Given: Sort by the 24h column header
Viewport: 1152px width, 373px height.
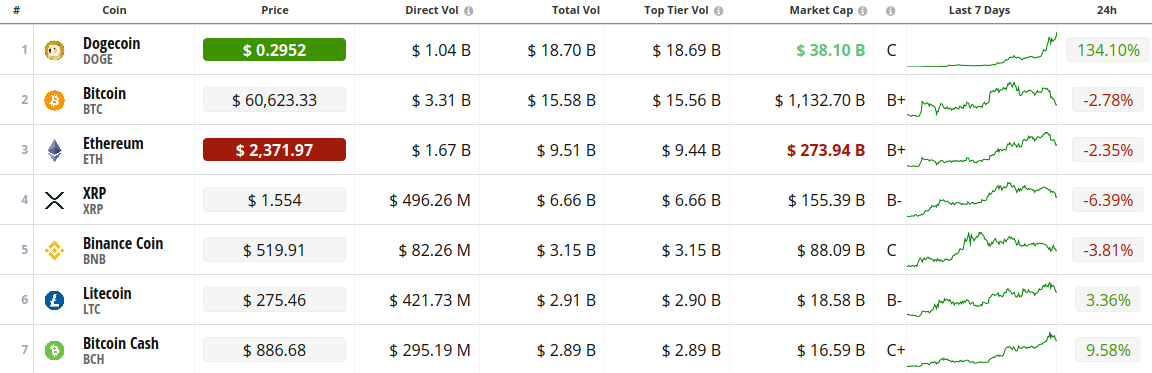Looking at the screenshot, I should (x=1104, y=11).
